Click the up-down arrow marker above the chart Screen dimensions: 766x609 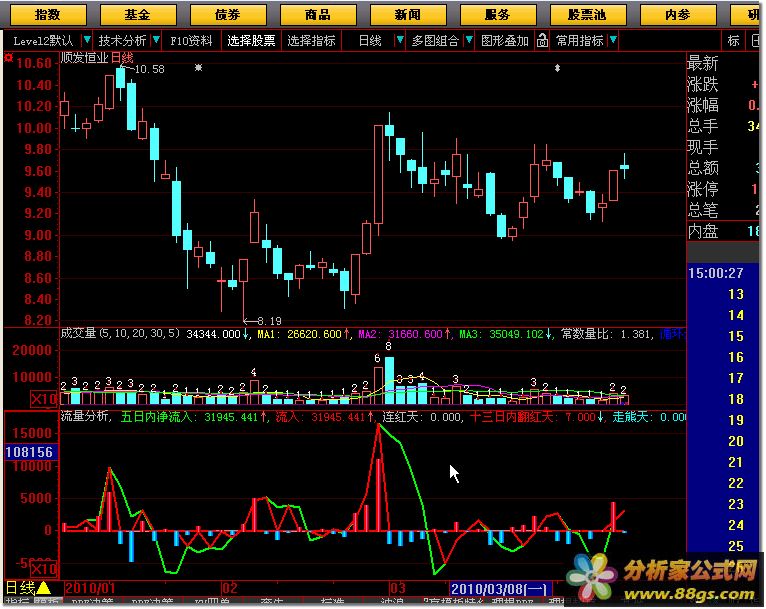tap(557, 68)
